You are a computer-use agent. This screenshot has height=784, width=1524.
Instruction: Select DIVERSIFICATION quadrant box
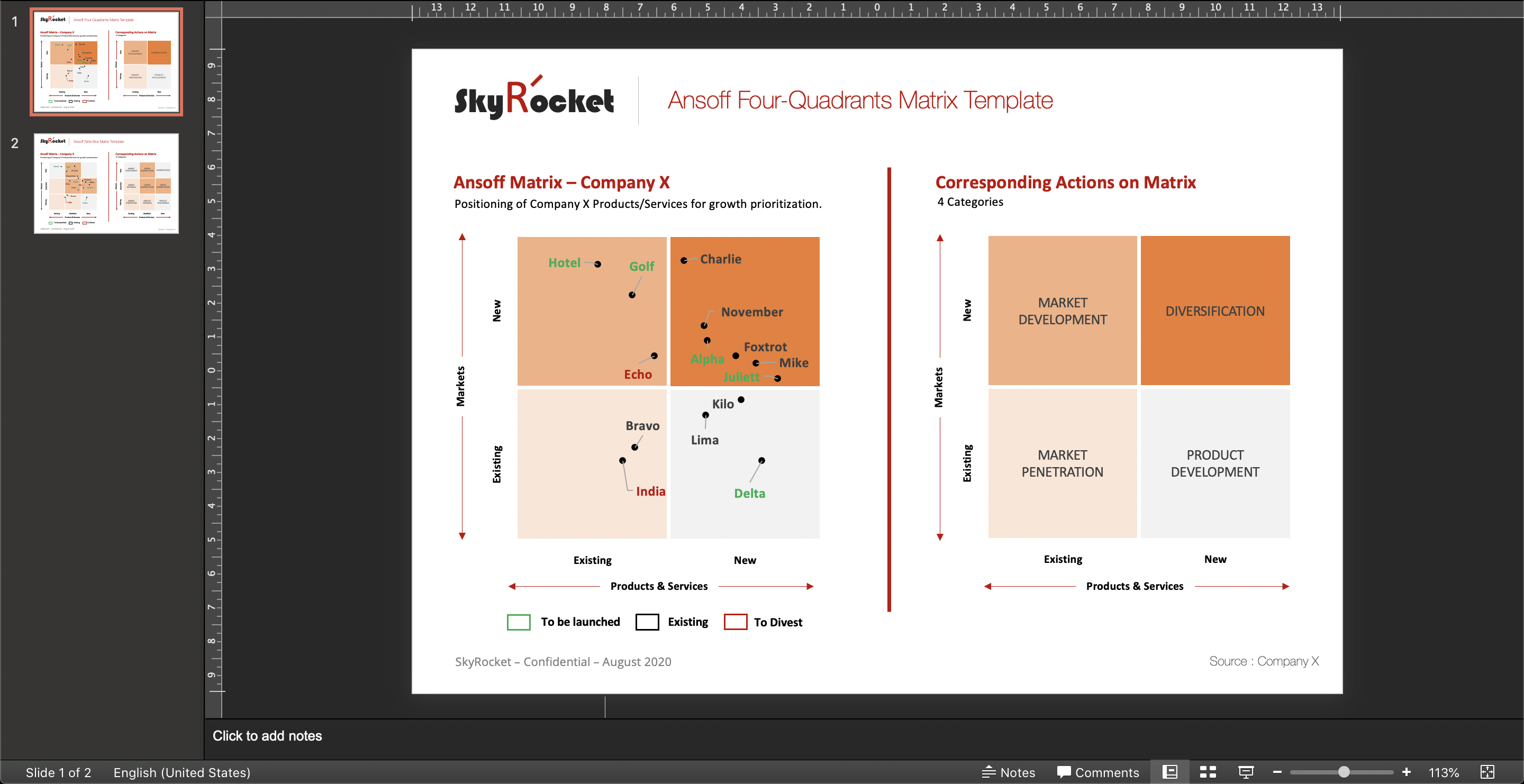pyautogui.click(x=1215, y=311)
